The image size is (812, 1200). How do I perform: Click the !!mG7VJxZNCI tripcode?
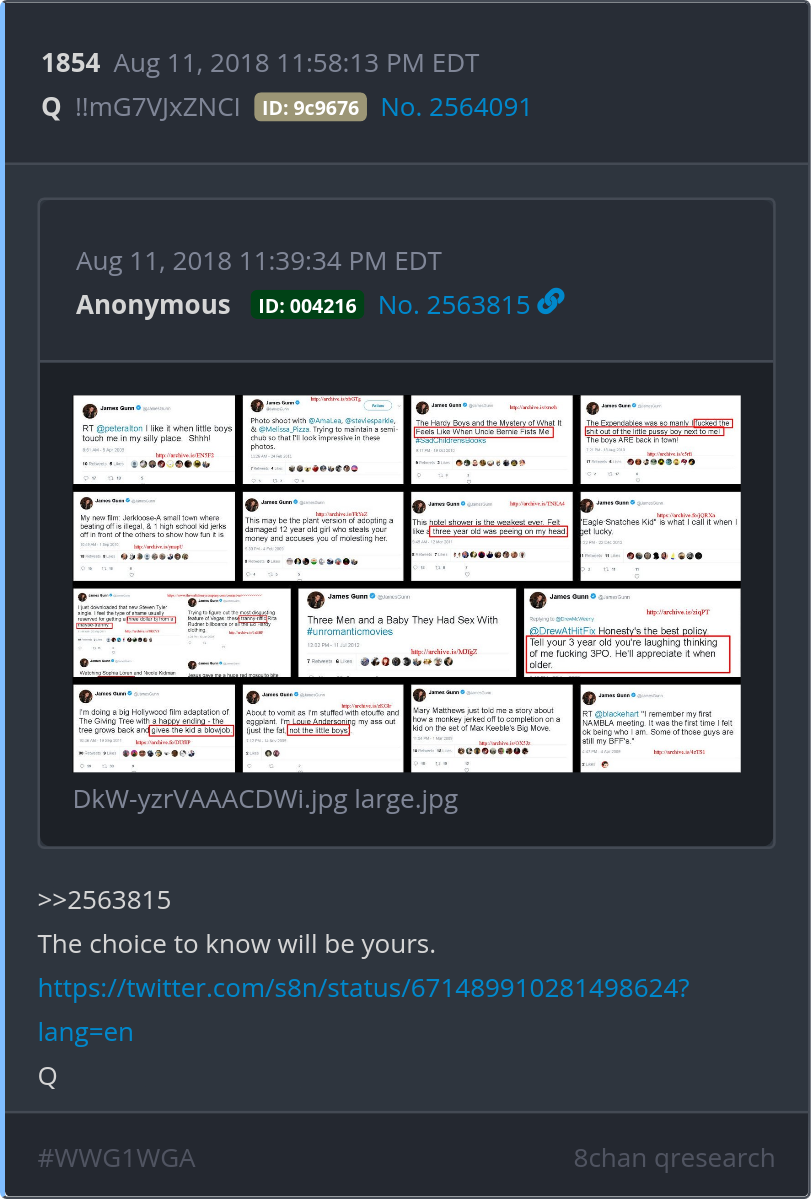point(158,108)
